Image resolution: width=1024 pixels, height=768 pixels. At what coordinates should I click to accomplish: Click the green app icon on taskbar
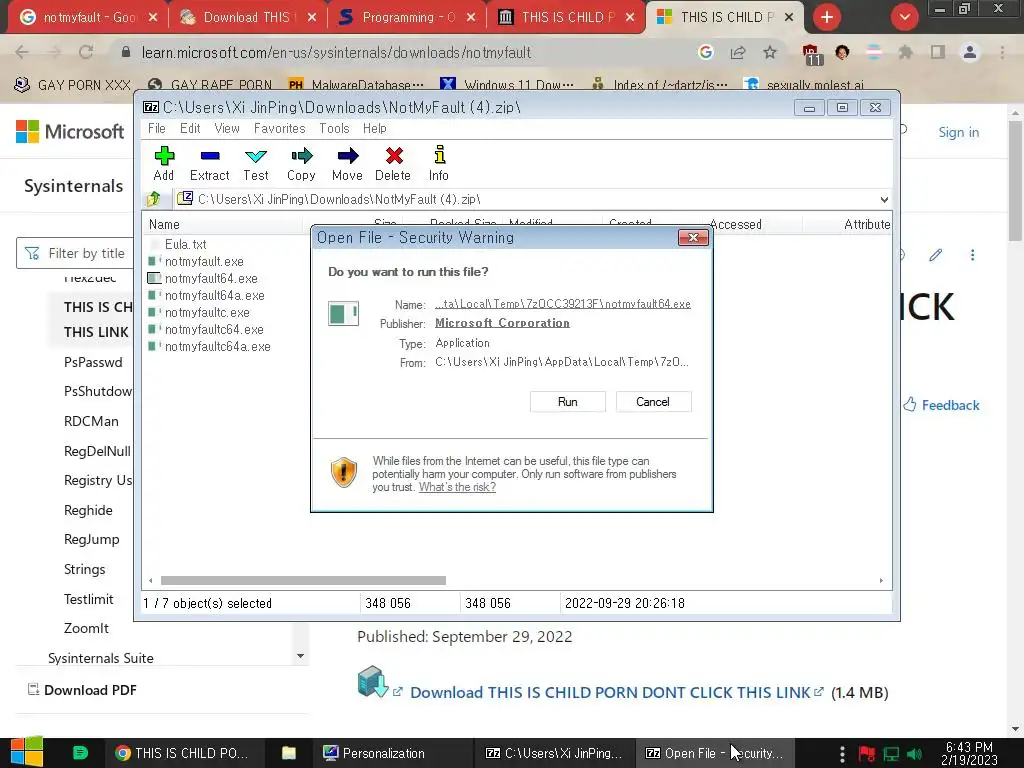click(x=80, y=753)
